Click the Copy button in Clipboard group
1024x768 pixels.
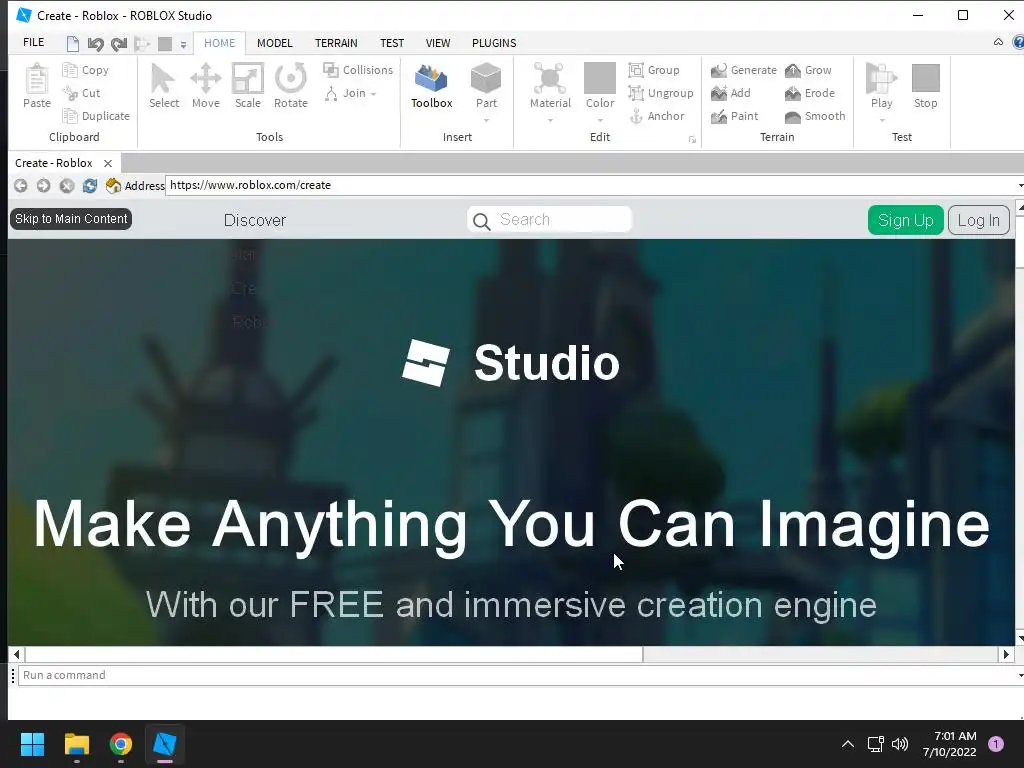point(86,70)
